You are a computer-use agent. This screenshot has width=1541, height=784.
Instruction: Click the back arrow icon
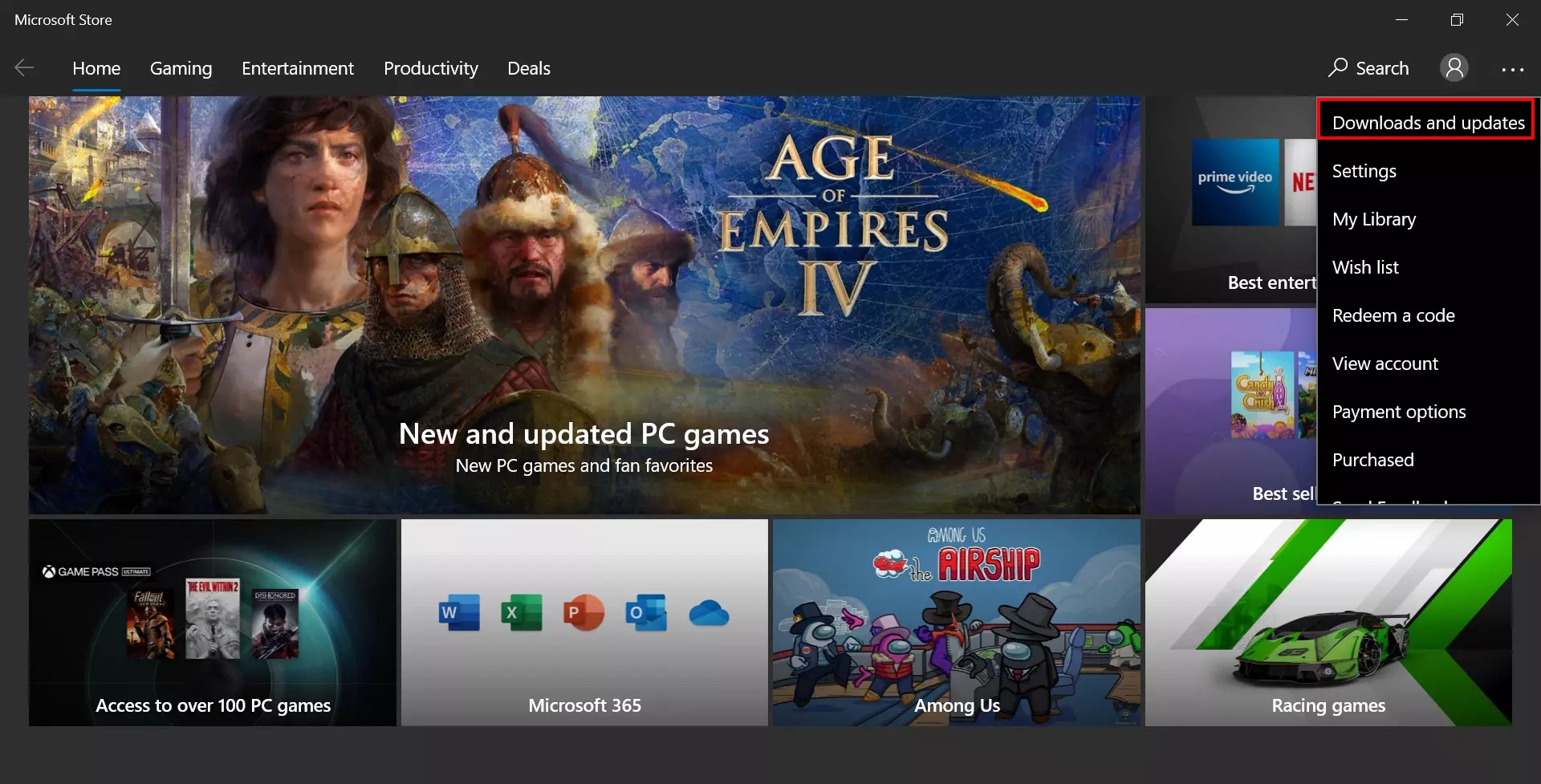[24, 68]
